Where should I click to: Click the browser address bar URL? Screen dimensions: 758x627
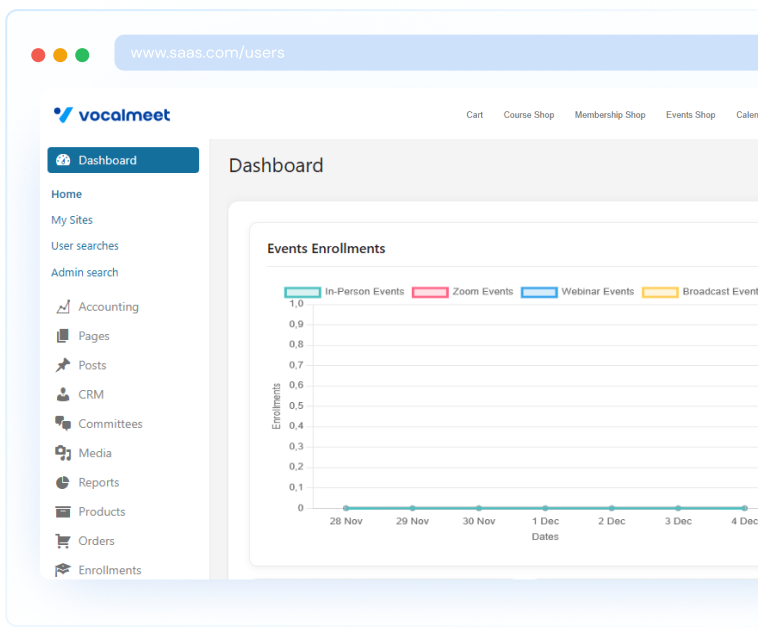(207, 53)
